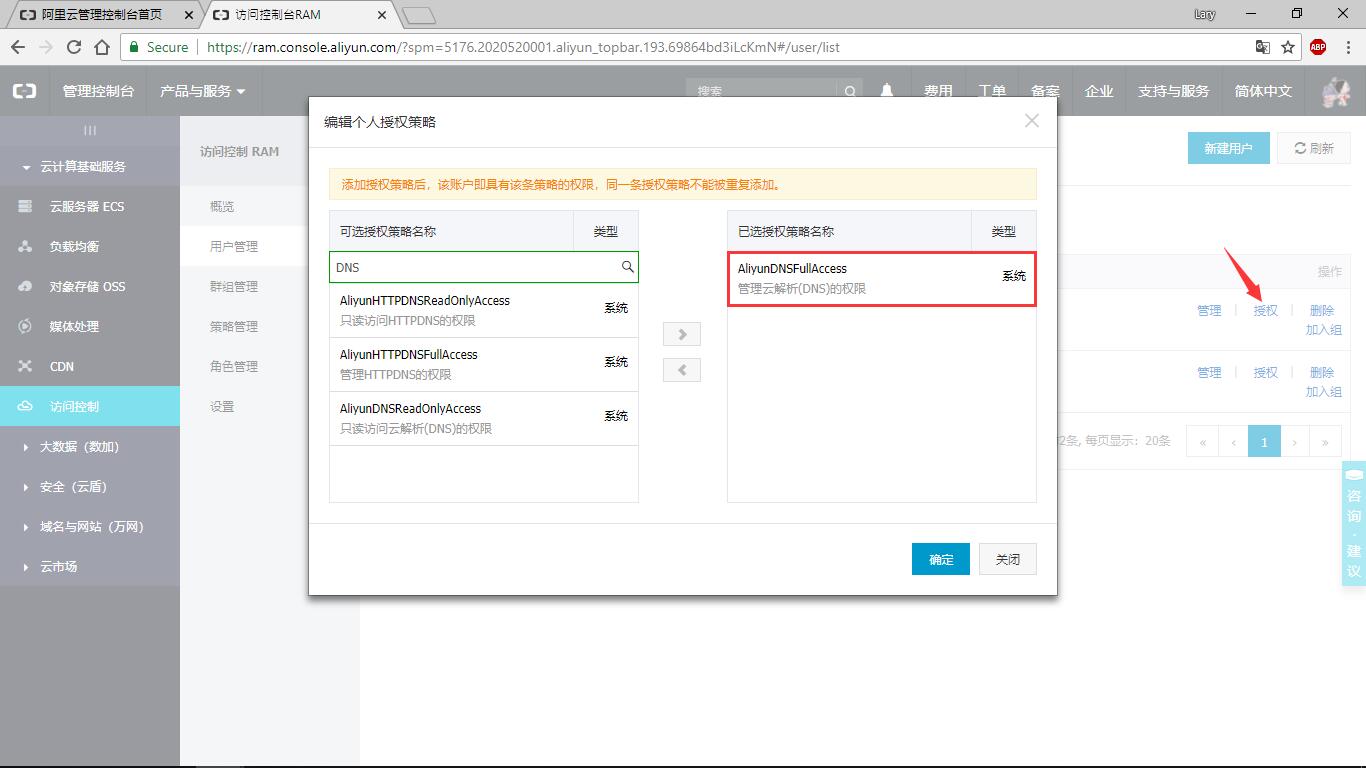
Task: Click the 新建用户 button
Action: [x=1228, y=148]
